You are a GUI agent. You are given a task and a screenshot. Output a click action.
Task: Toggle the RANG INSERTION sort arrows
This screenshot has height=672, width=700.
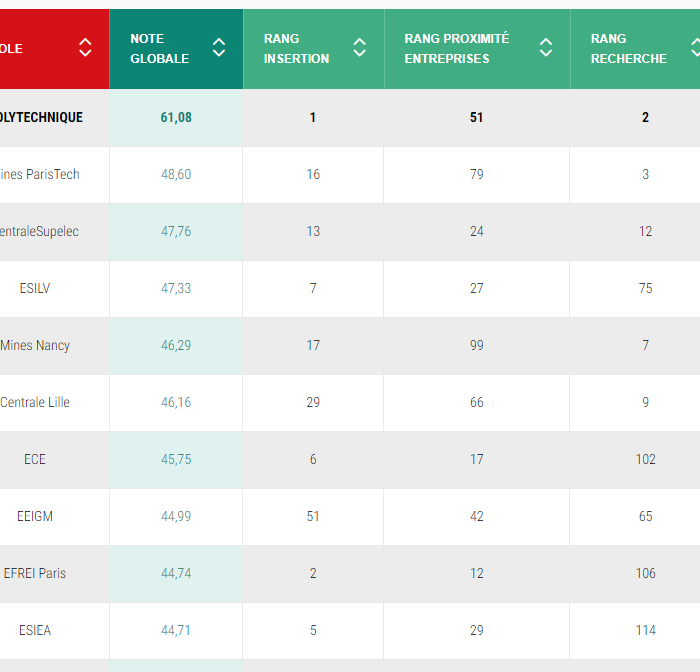[x=360, y=47]
